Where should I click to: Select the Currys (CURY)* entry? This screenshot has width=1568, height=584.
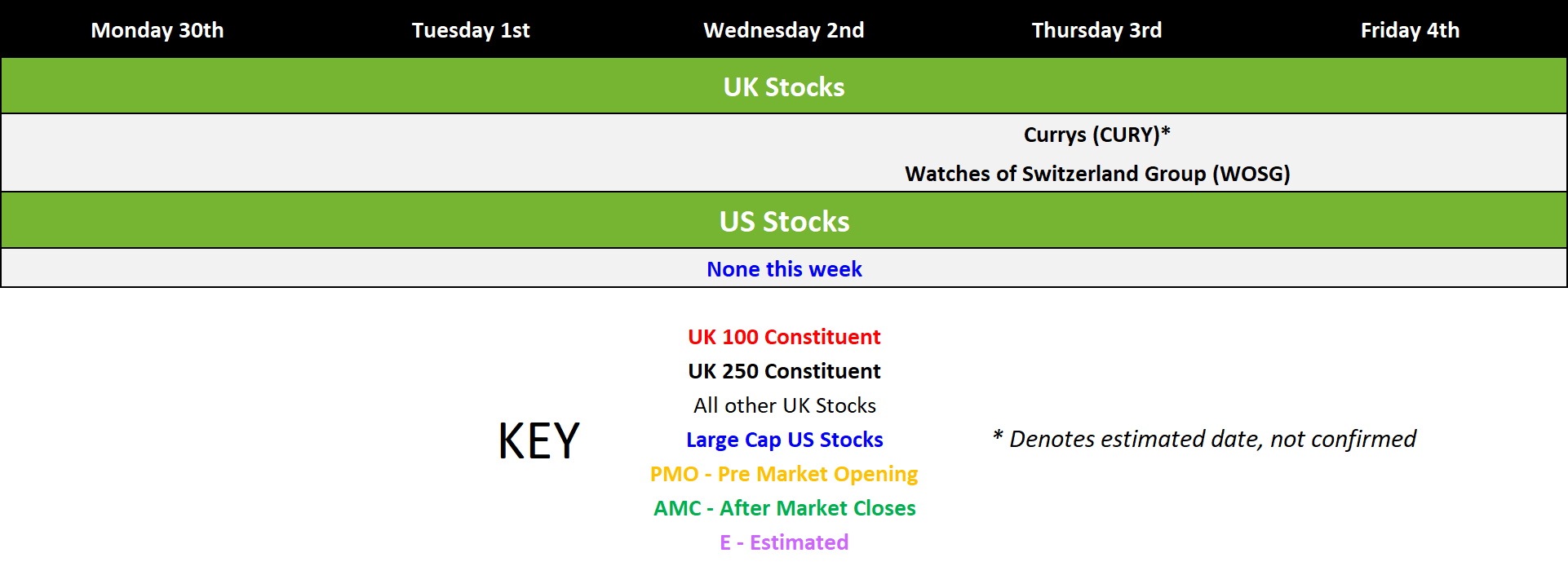pyautogui.click(x=1097, y=135)
